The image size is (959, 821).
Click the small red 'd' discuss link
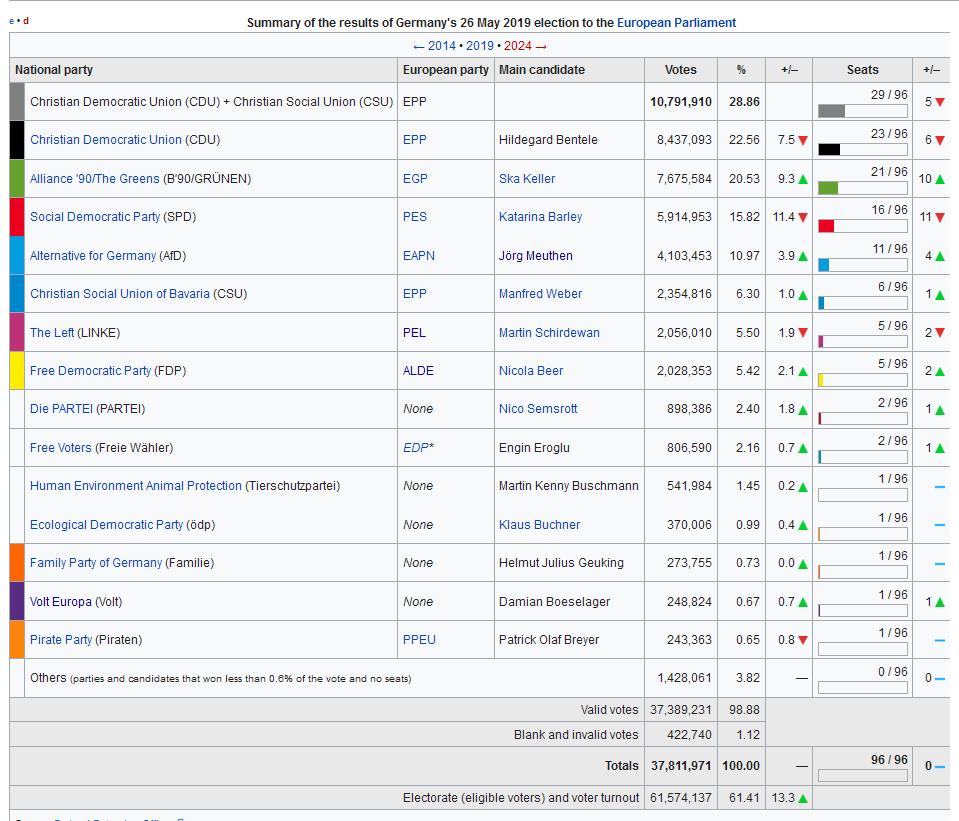click(x=26, y=21)
